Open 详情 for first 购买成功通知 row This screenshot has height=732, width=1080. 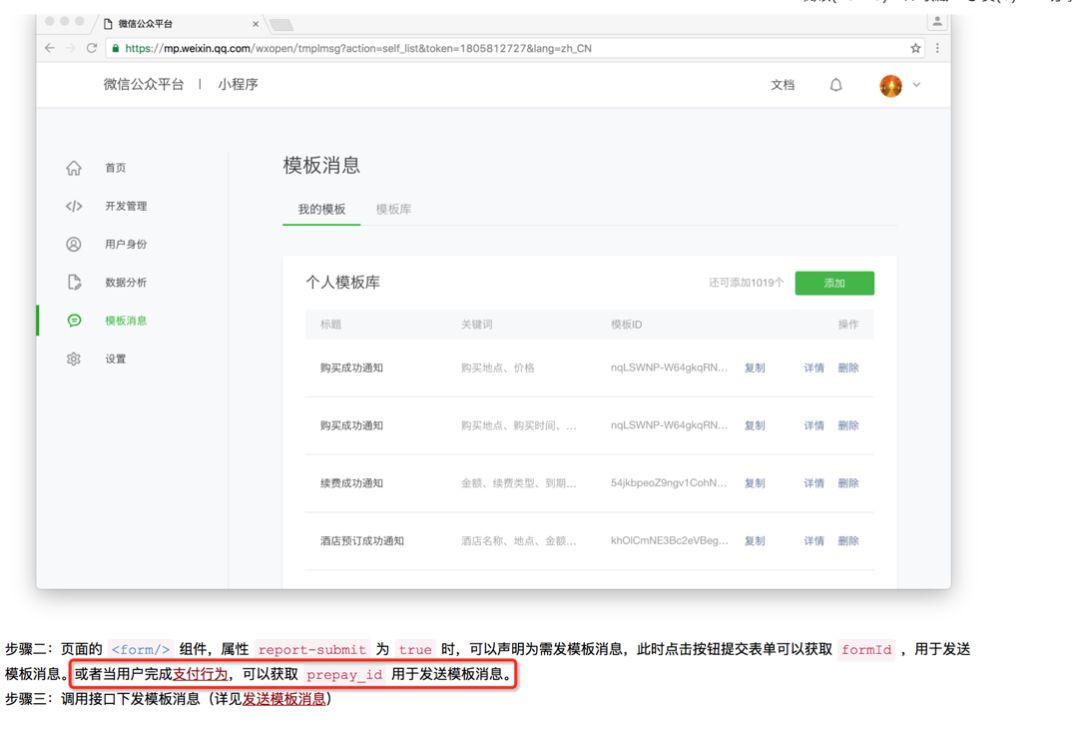click(813, 368)
